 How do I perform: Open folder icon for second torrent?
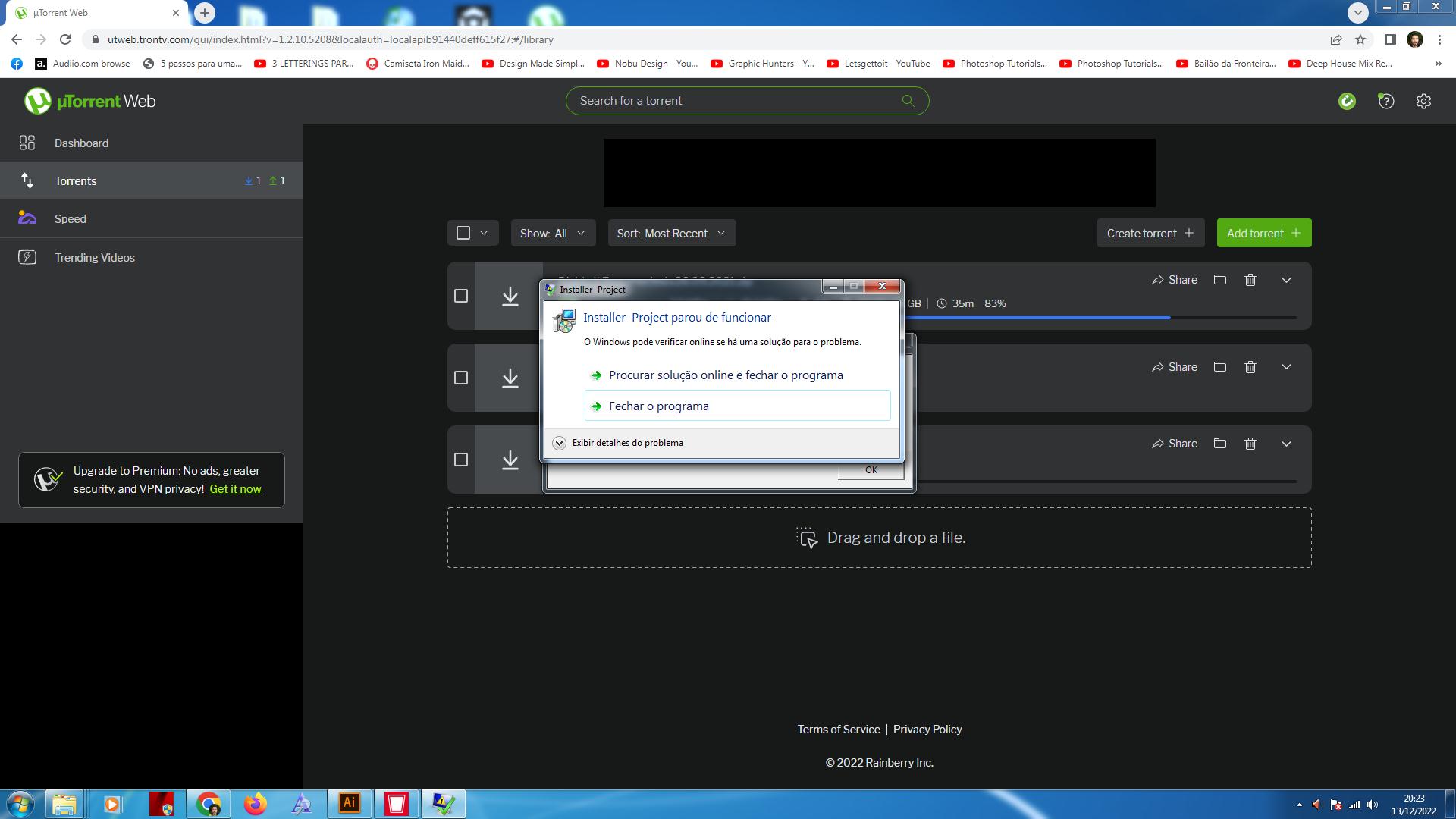[x=1219, y=367]
